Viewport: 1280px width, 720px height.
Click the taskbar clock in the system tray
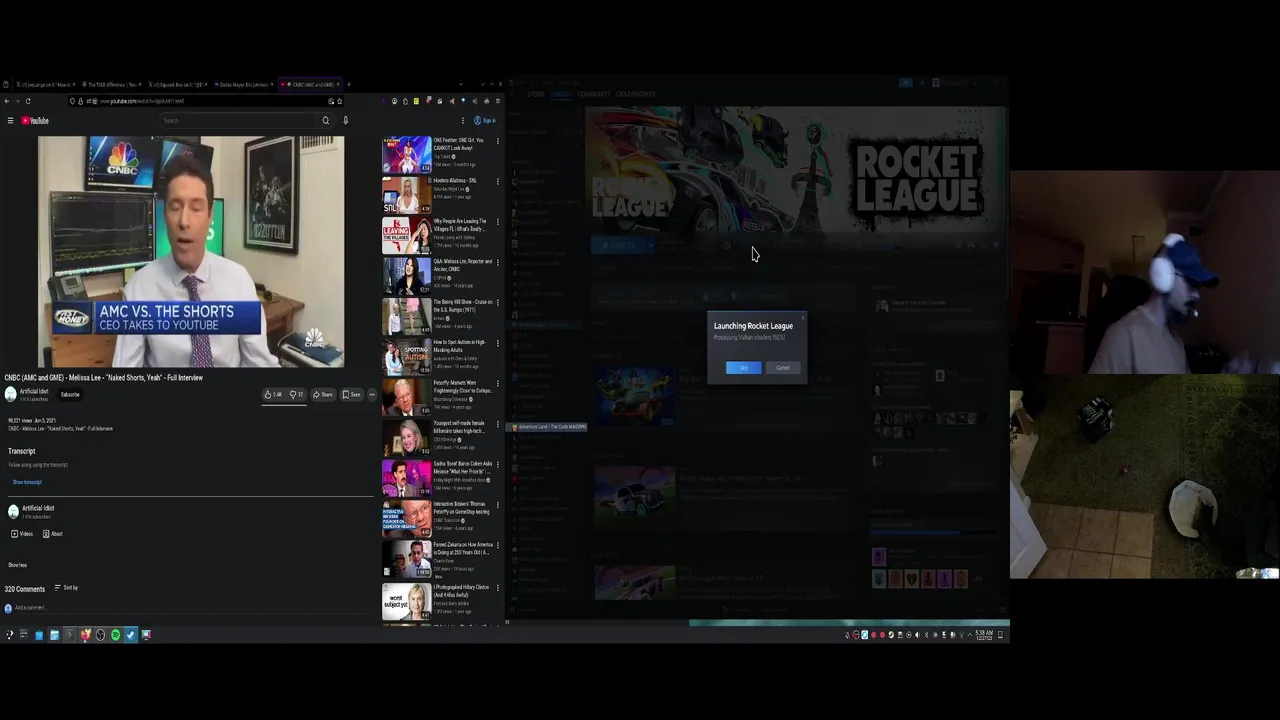(985, 635)
